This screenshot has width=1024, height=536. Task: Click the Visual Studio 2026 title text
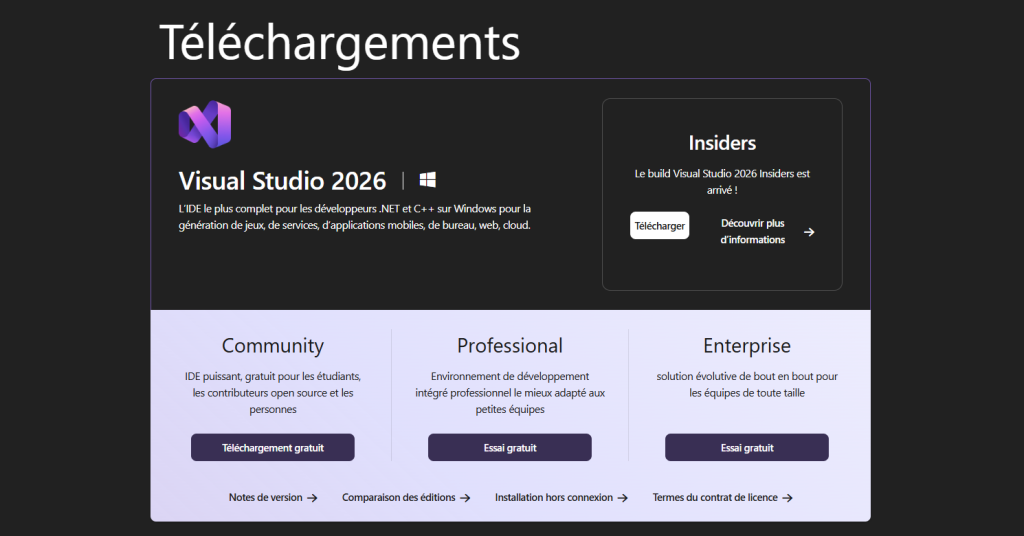(282, 181)
